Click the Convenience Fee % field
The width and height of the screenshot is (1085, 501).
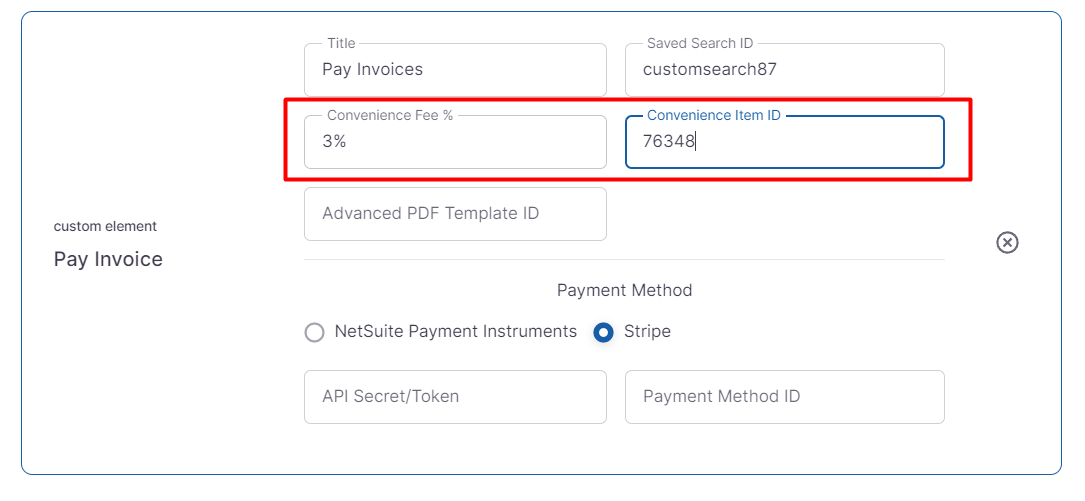click(455, 142)
